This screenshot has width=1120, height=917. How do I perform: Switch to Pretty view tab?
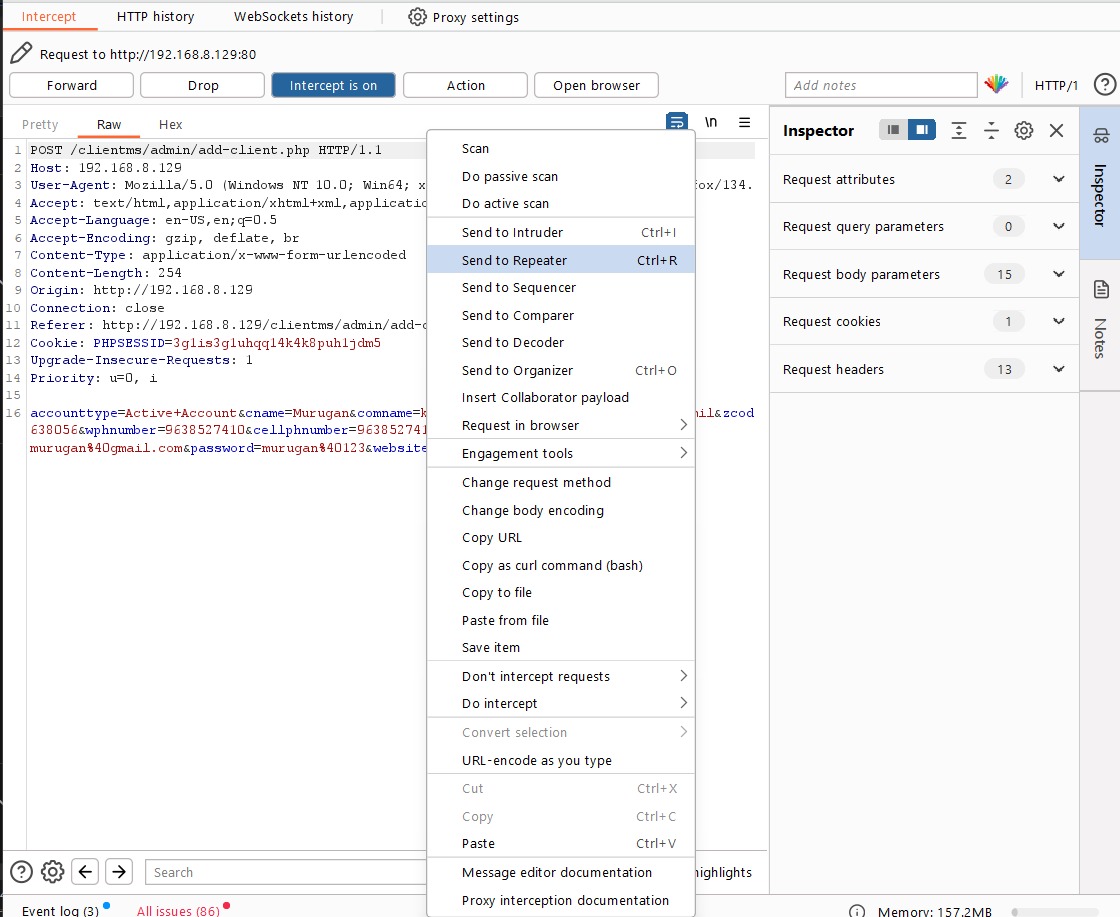click(x=40, y=124)
